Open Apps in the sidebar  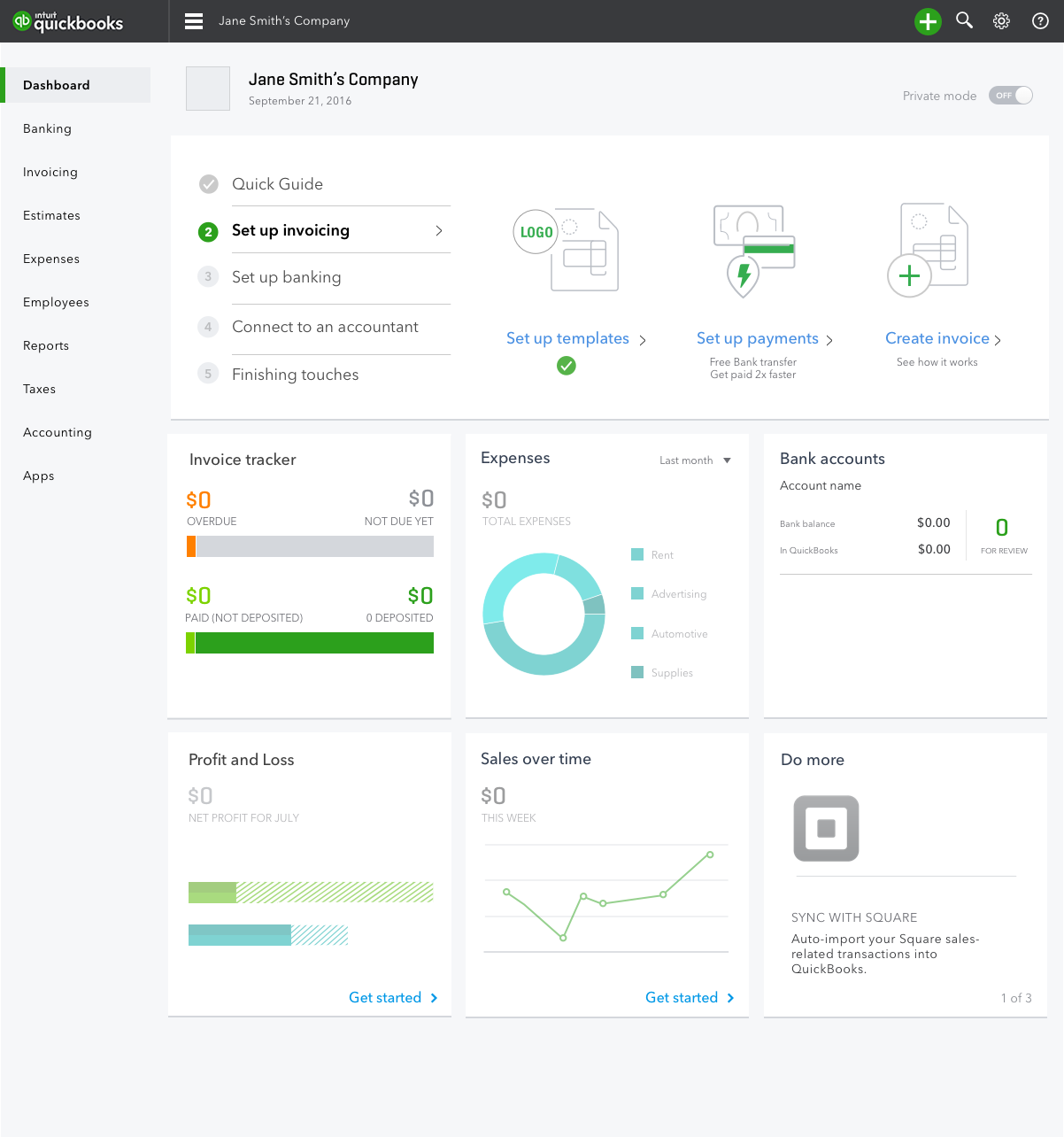coord(39,476)
